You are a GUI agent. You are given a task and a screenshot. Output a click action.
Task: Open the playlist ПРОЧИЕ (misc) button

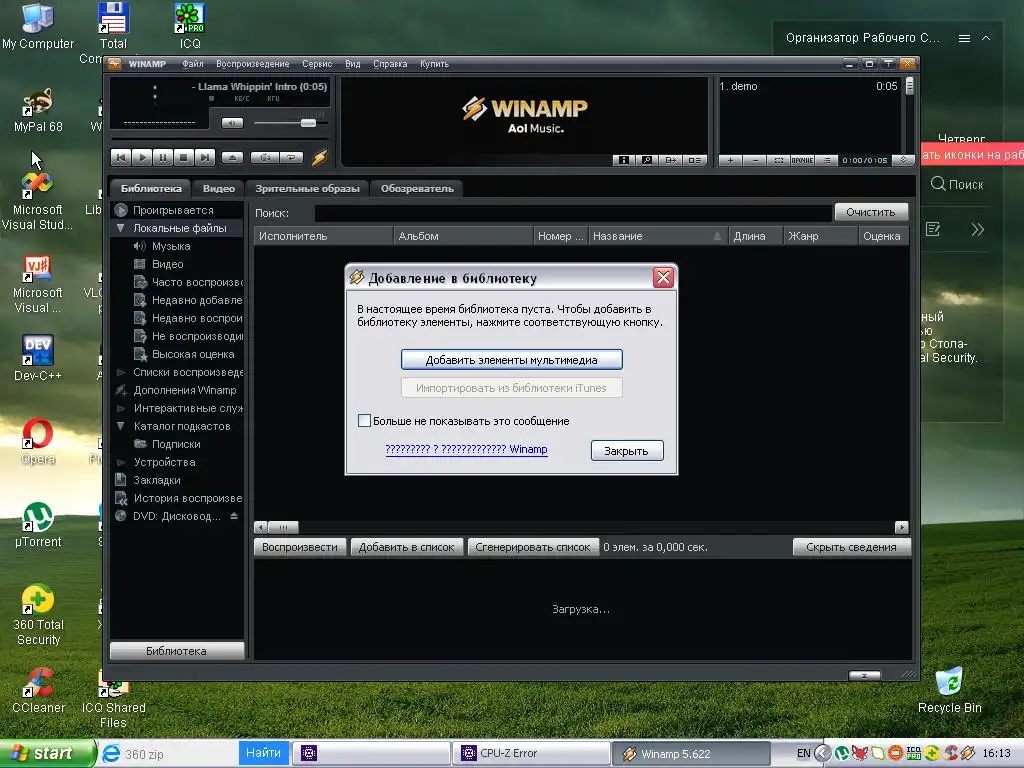coord(802,160)
